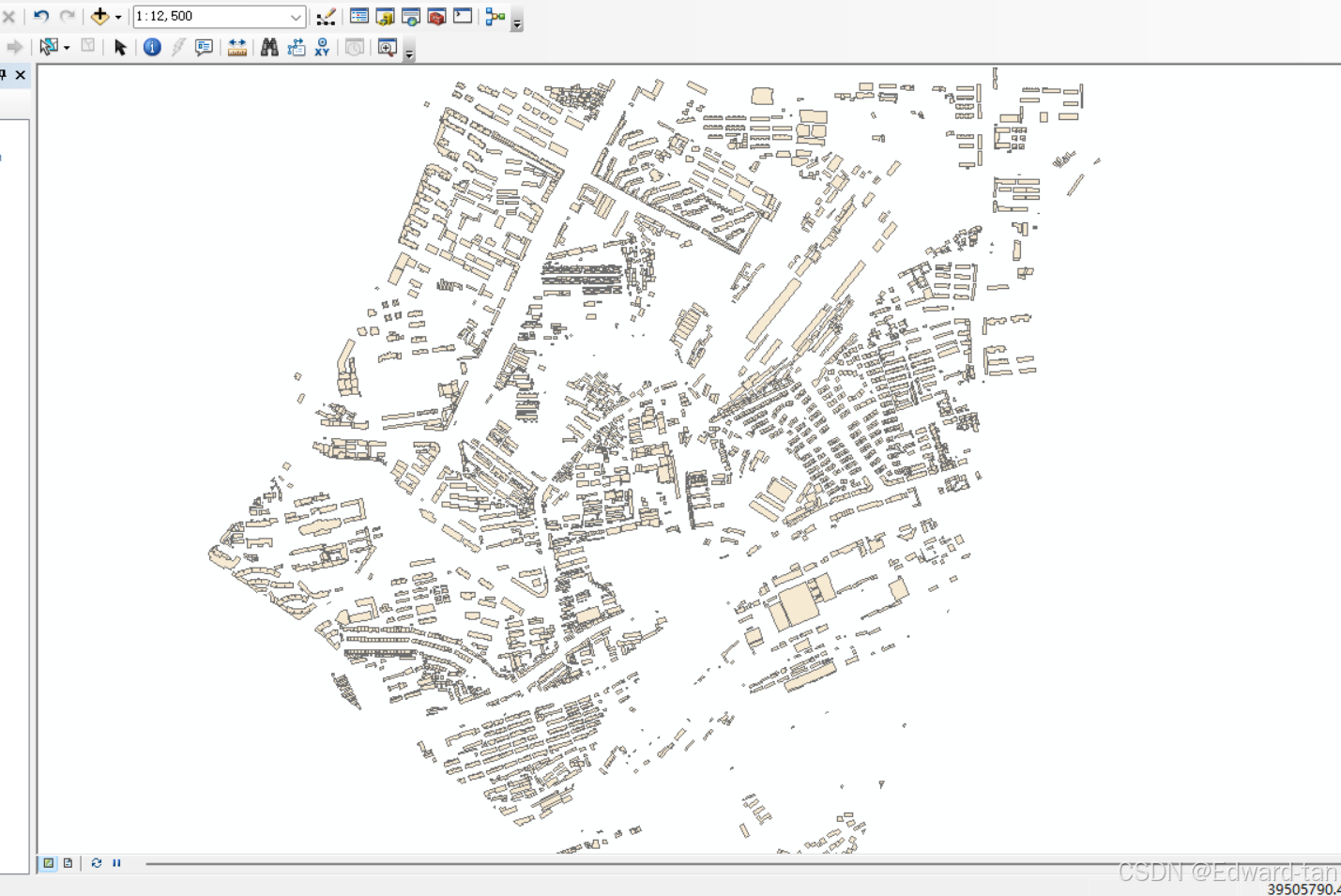Click the Refresh map button
Viewport: 1341px width, 896px height.
96,863
